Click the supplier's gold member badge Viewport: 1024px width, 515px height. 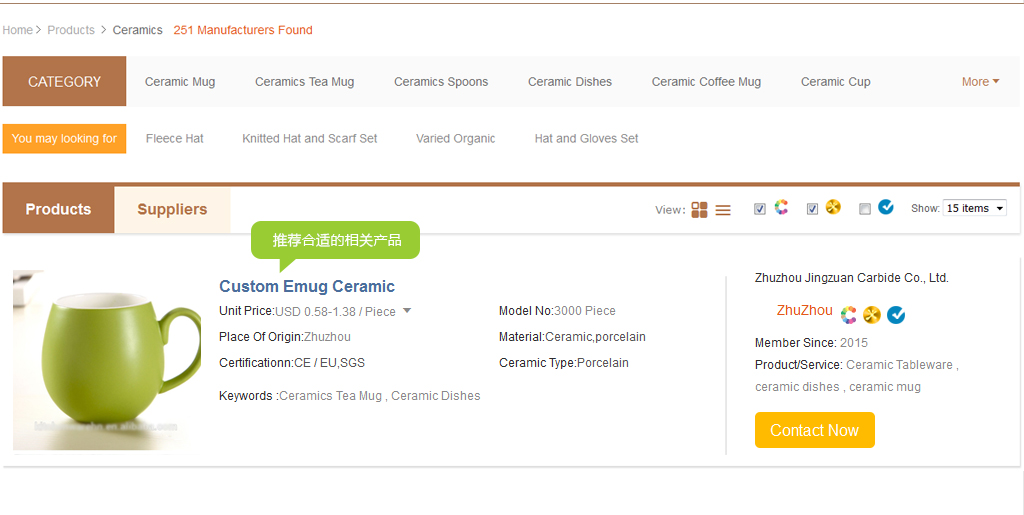(872, 315)
